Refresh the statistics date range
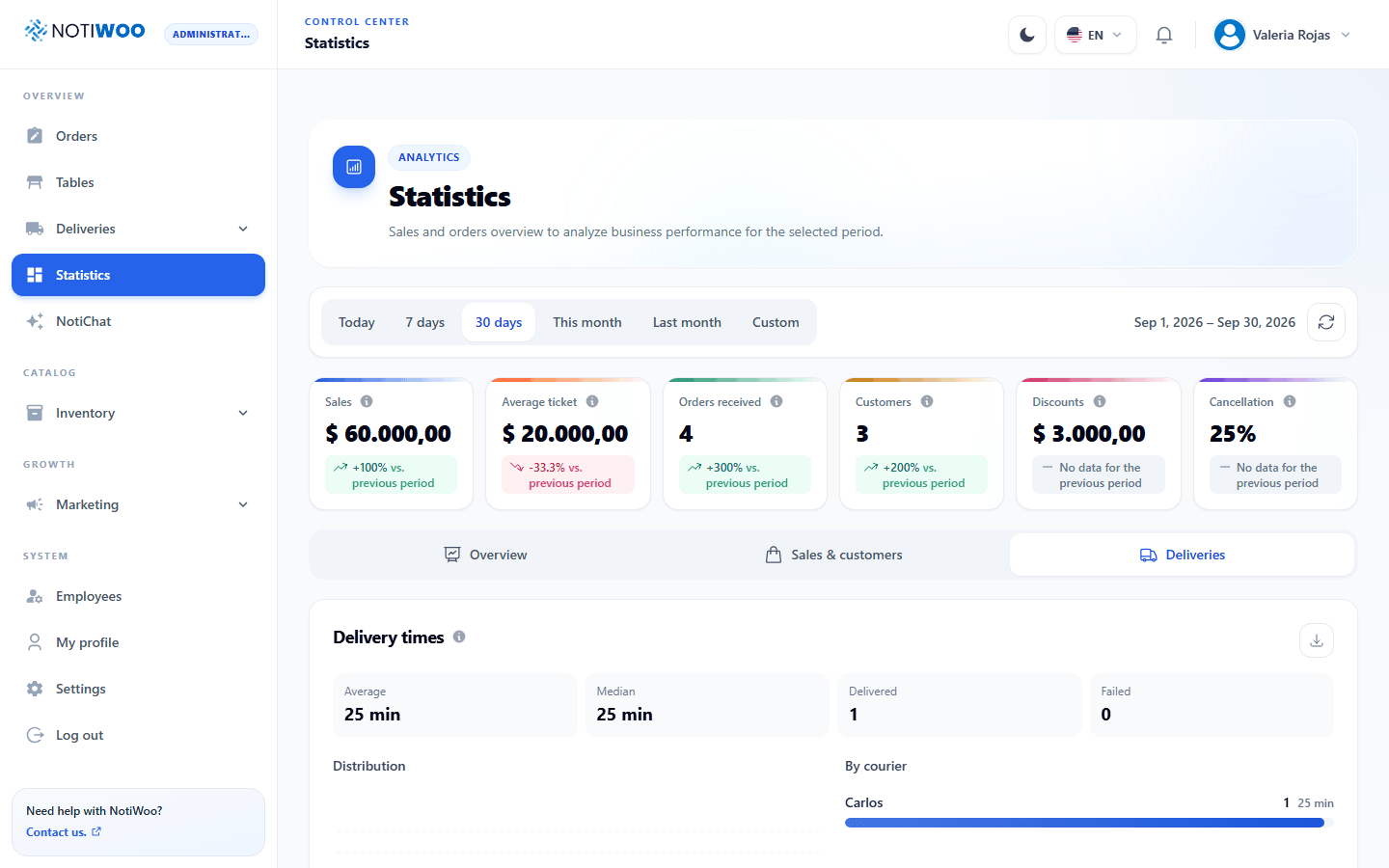 tap(1326, 322)
